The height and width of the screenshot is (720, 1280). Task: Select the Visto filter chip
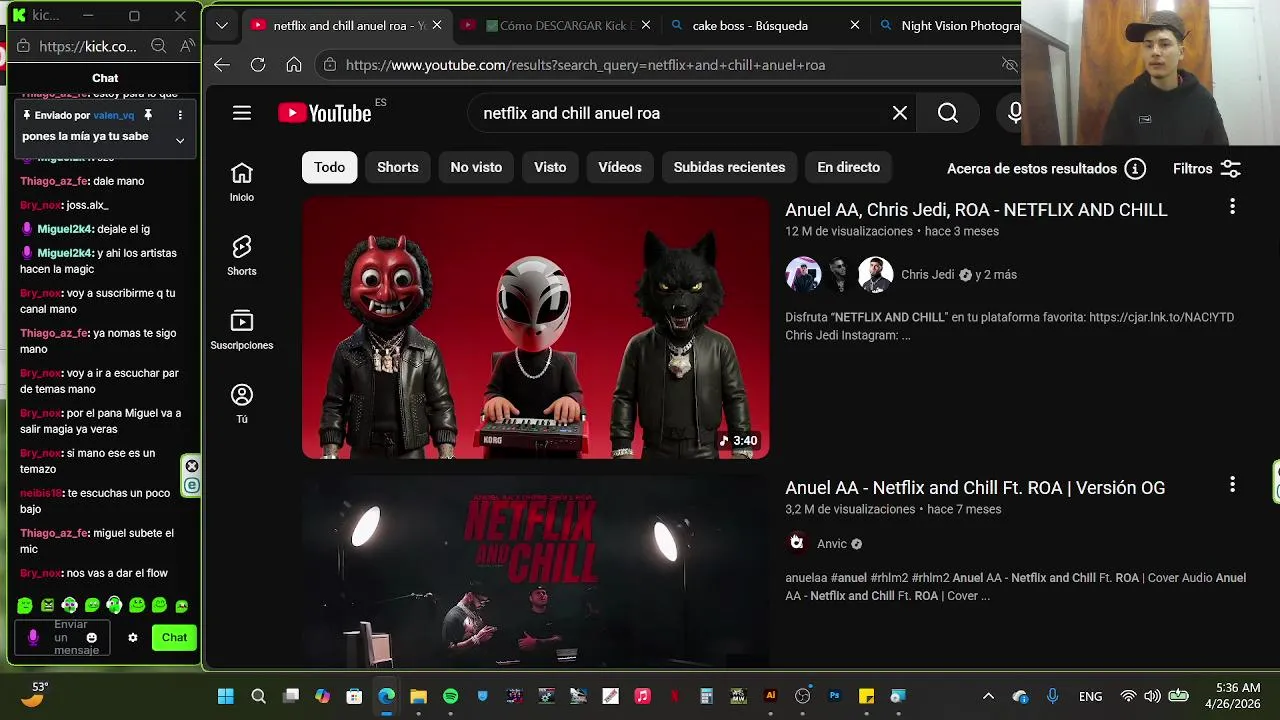coord(550,167)
